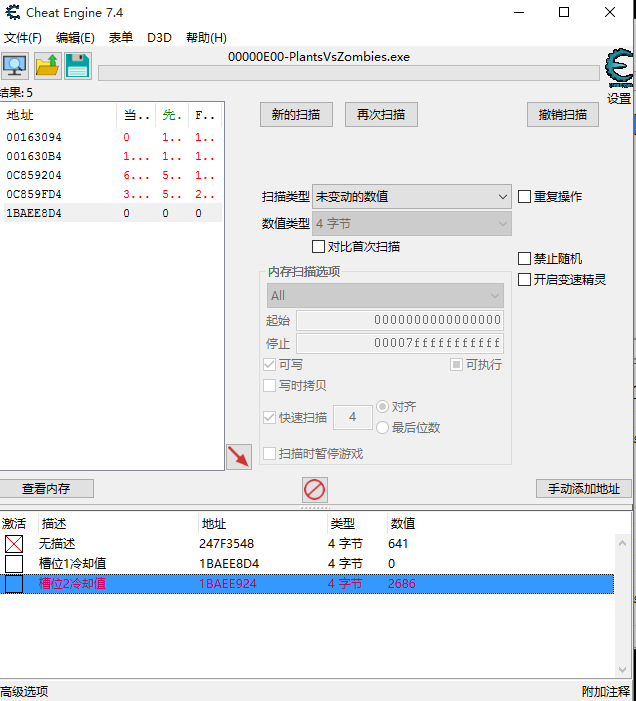Open the memory region All dropdown
The image size is (636, 701).
[x=385, y=296]
